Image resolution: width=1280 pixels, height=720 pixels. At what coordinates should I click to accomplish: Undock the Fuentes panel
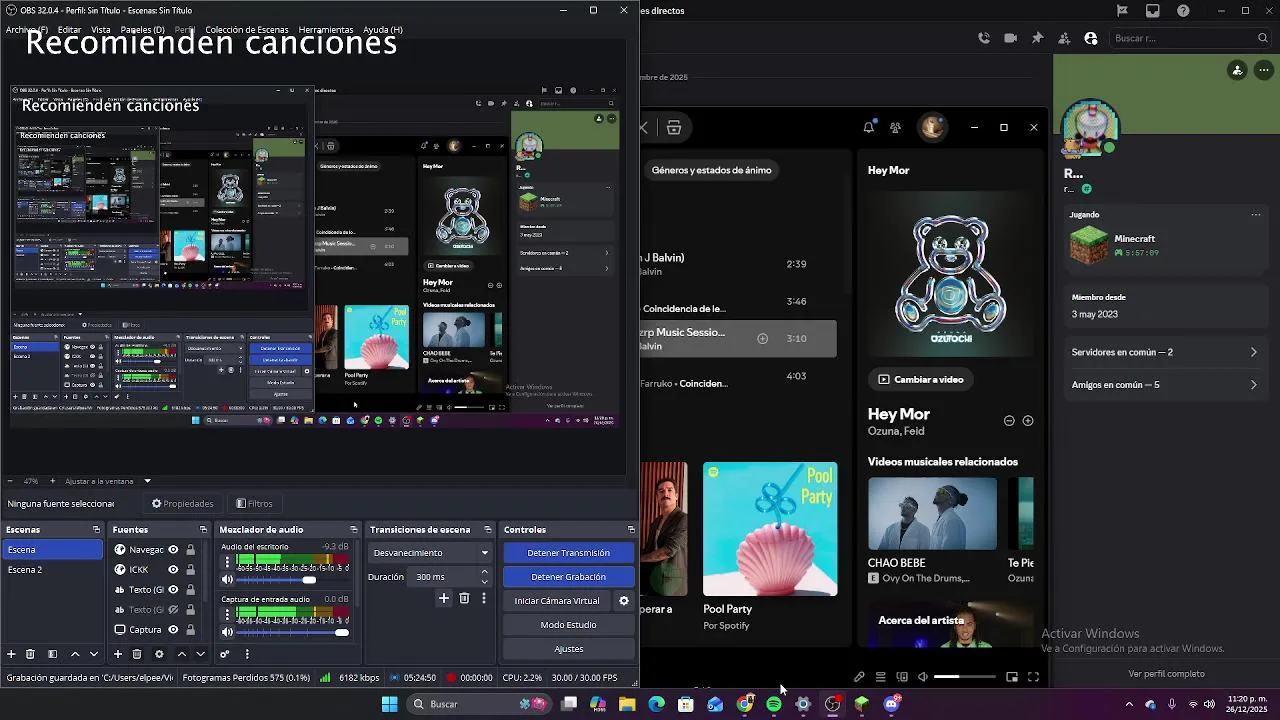click(203, 530)
